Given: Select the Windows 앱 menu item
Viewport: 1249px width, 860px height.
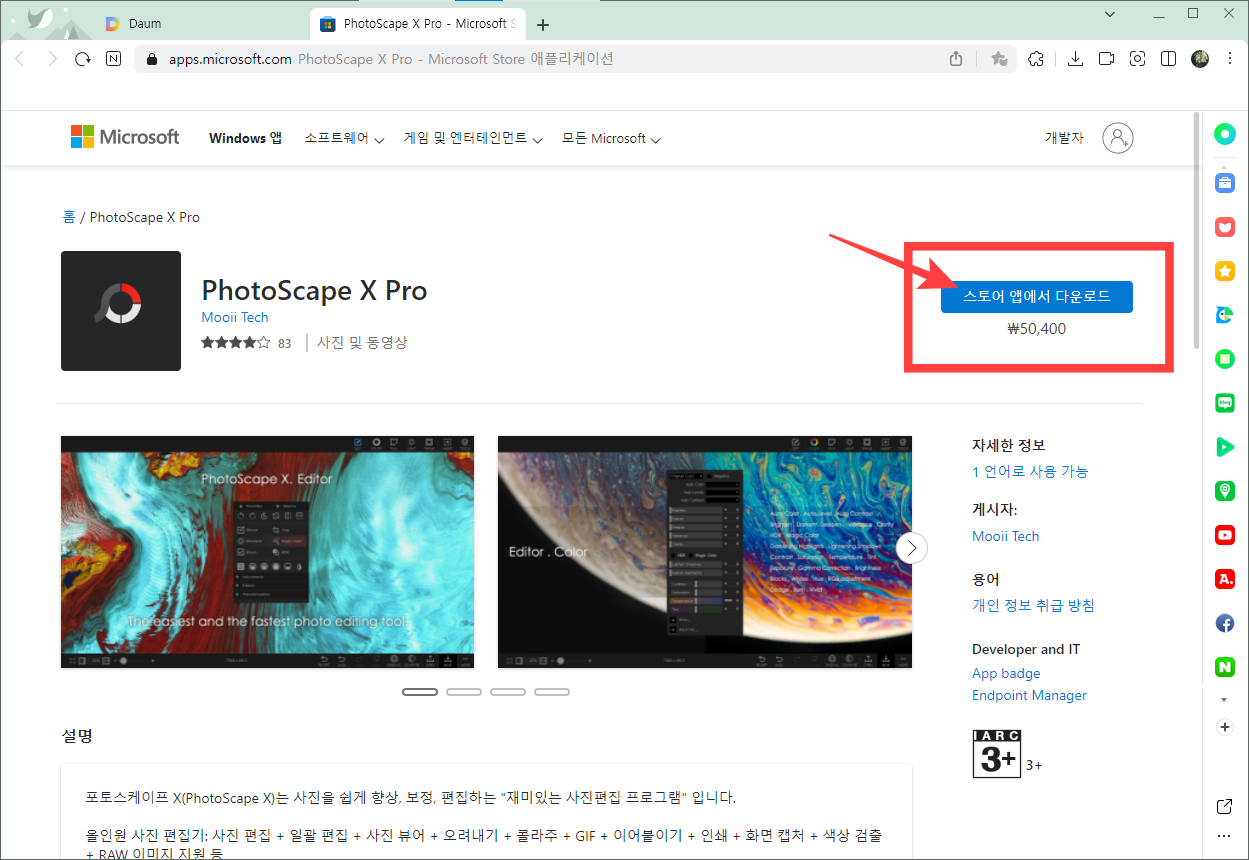Looking at the screenshot, I should point(245,139).
